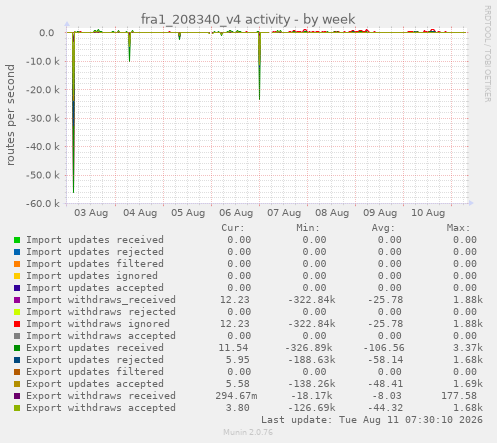Click the ochre Export updates accepted swatch
Image resolution: width=497 pixels, height=443 pixels.
tap(17, 384)
